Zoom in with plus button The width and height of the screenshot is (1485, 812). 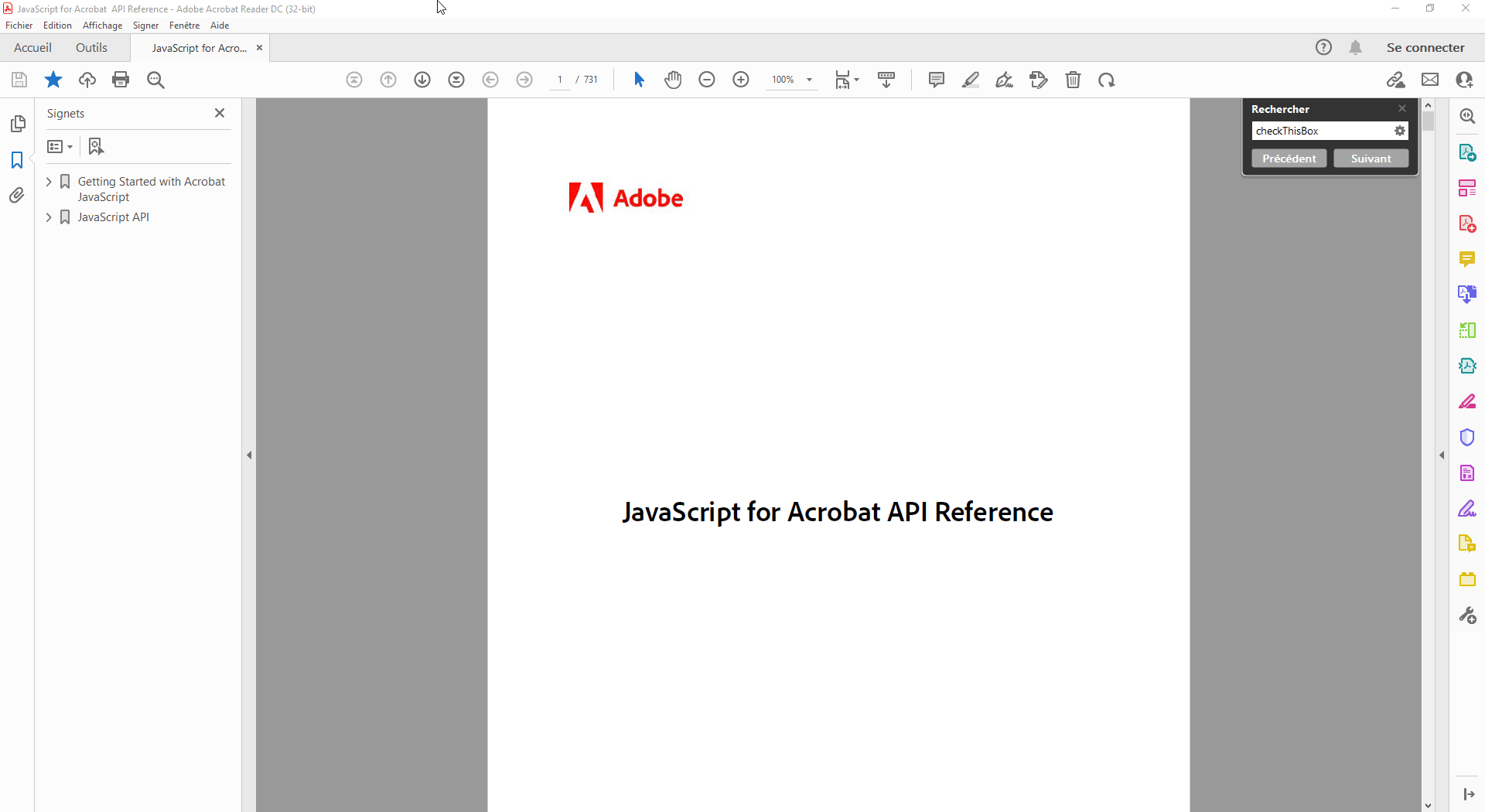point(741,80)
